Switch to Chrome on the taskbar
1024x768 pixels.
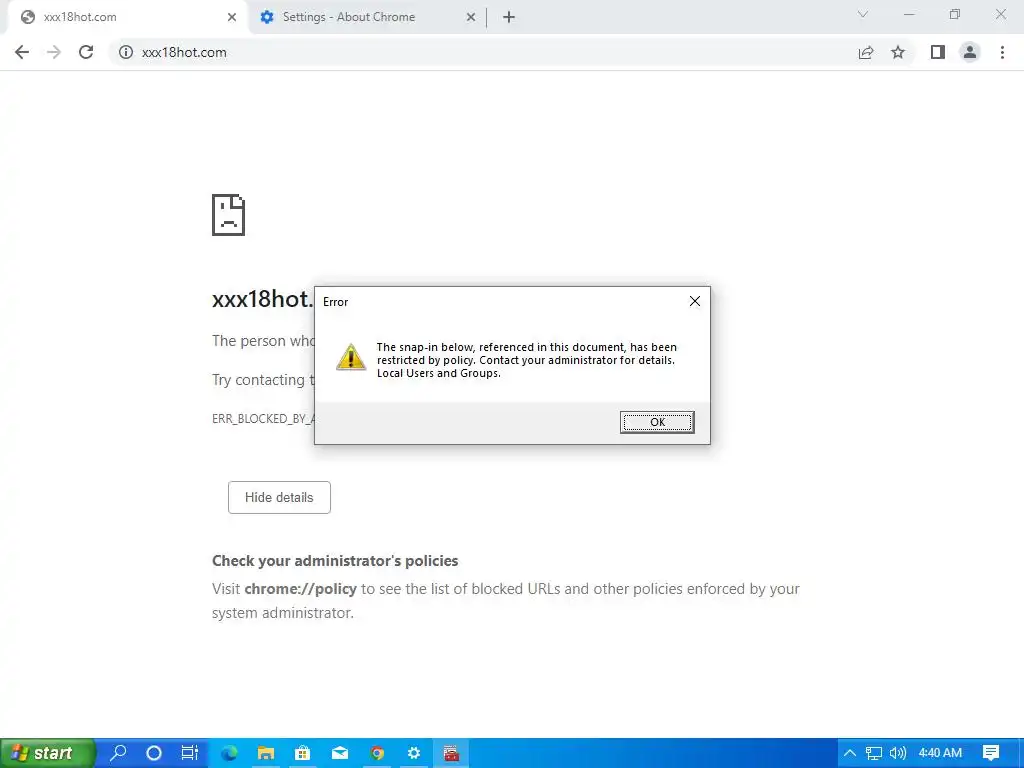click(x=377, y=753)
